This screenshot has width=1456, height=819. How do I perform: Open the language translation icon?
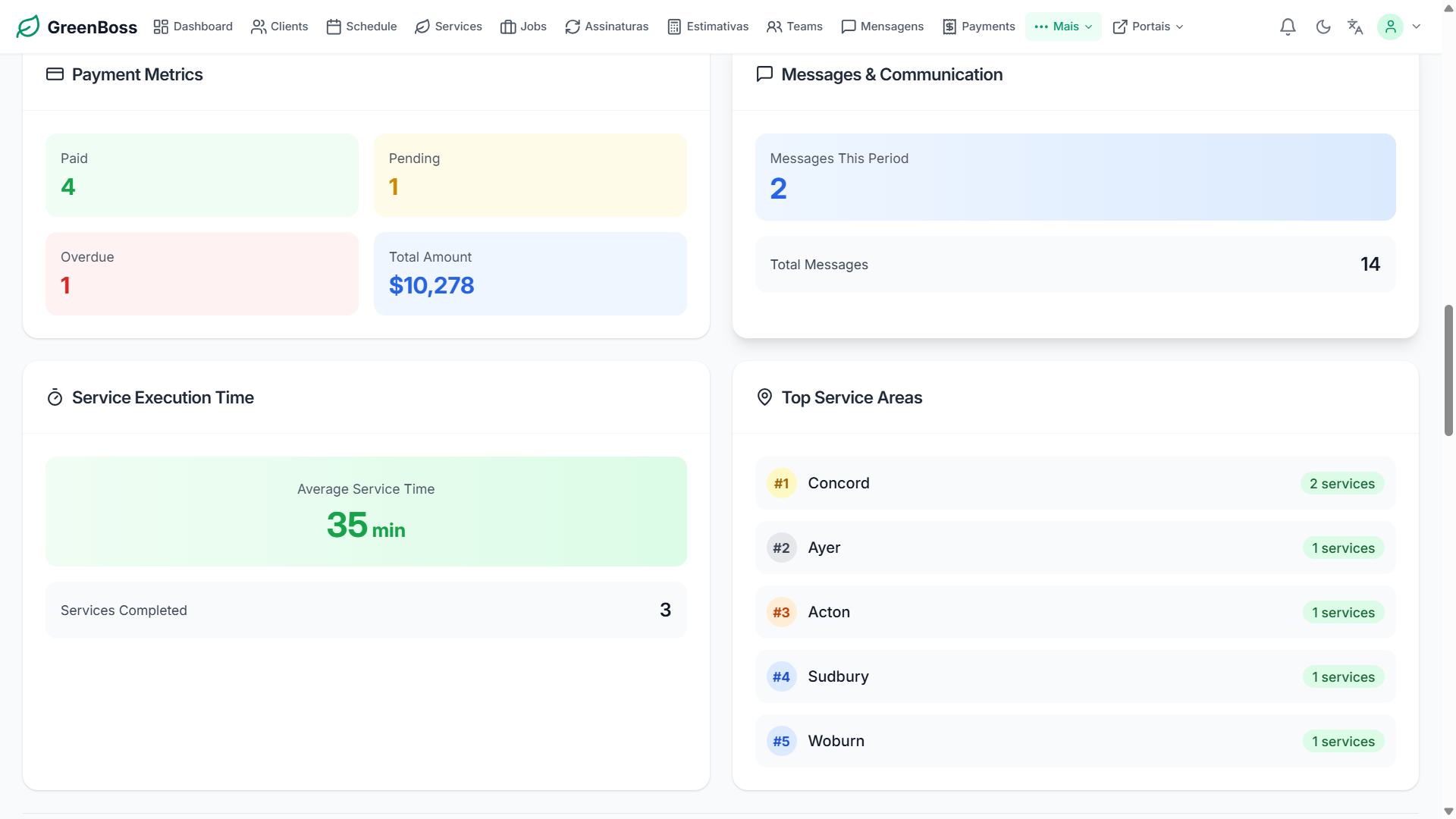(x=1356, y=27)
